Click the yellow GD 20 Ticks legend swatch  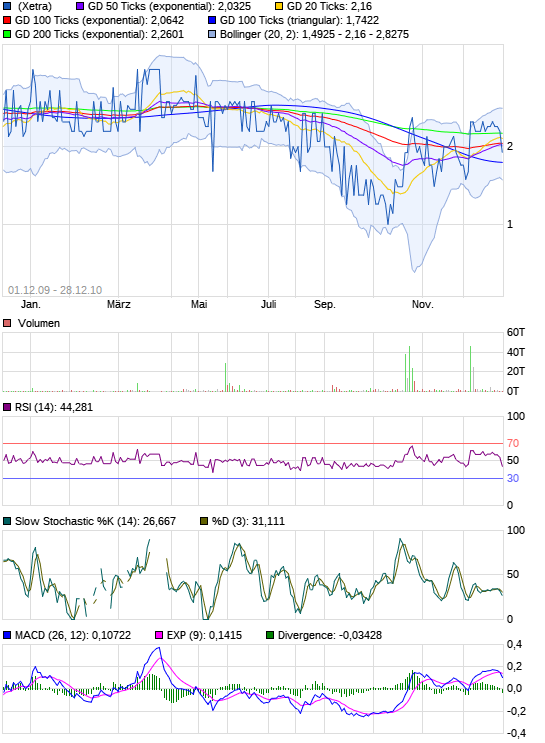279,7
